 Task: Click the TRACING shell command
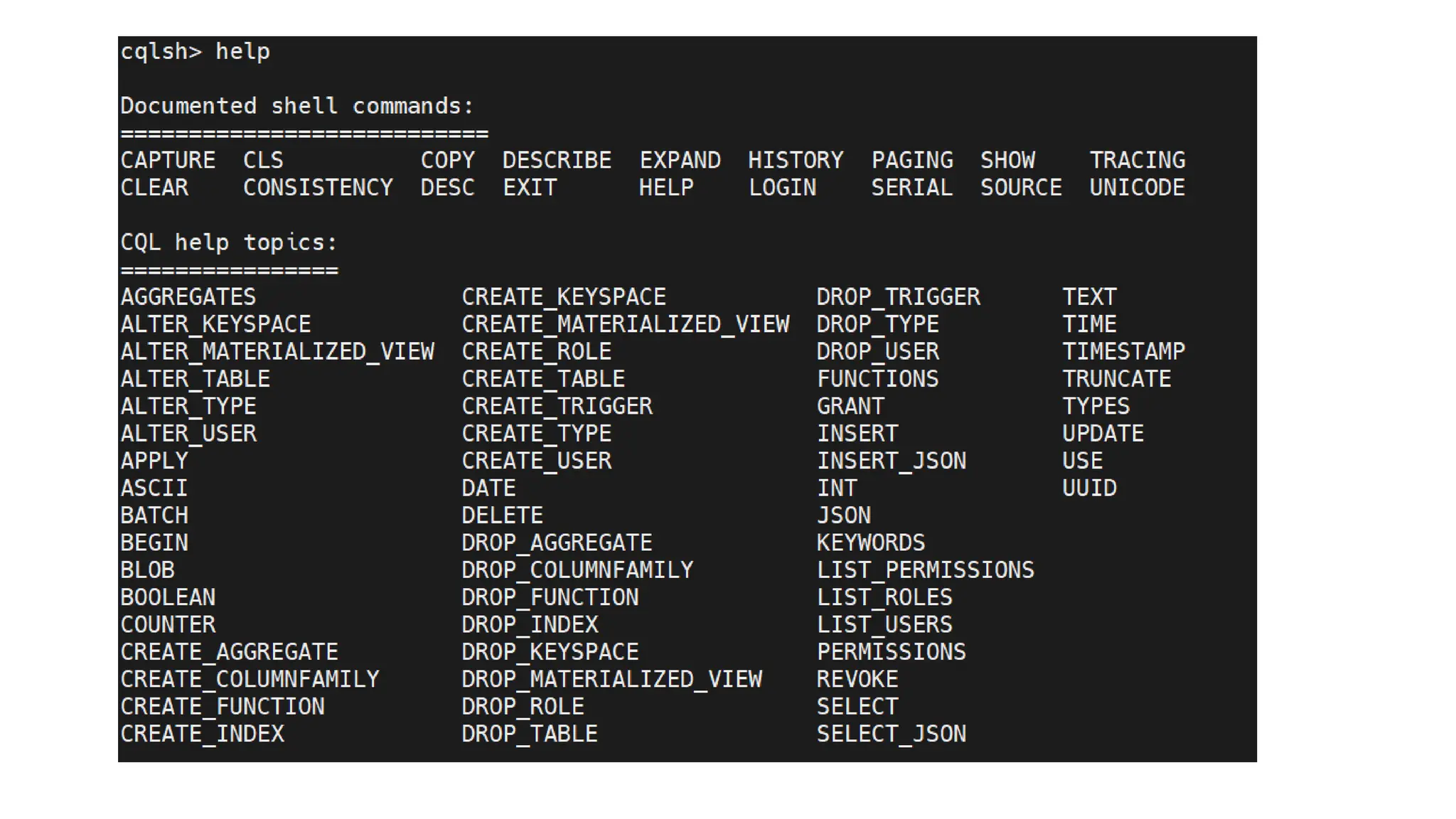point(1137,160)
